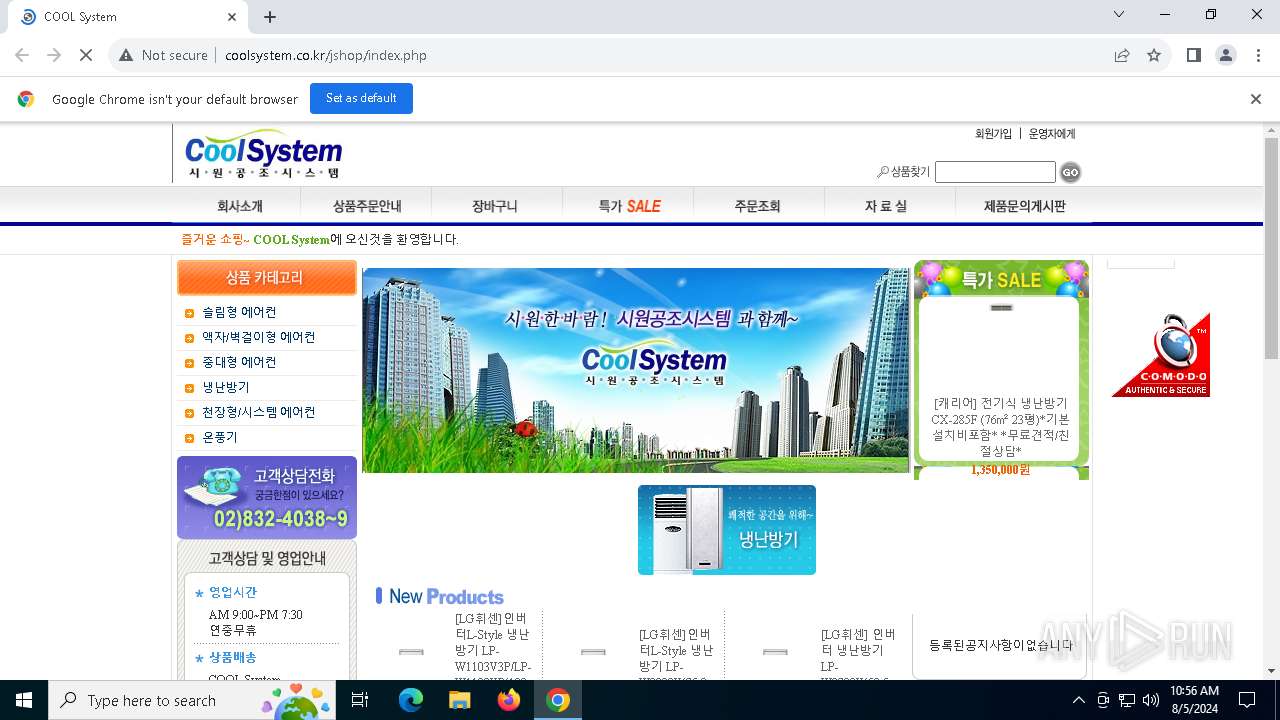Open Chrome profile icon
Screen dimensions: 1280x720
click(1226, 55)
